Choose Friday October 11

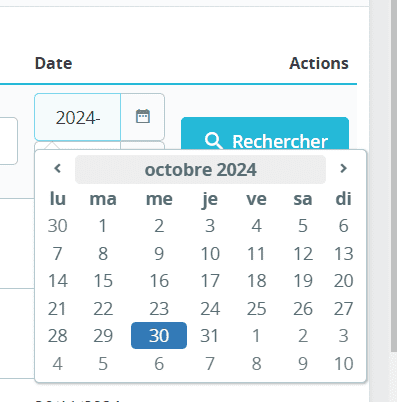click(256, 254)
